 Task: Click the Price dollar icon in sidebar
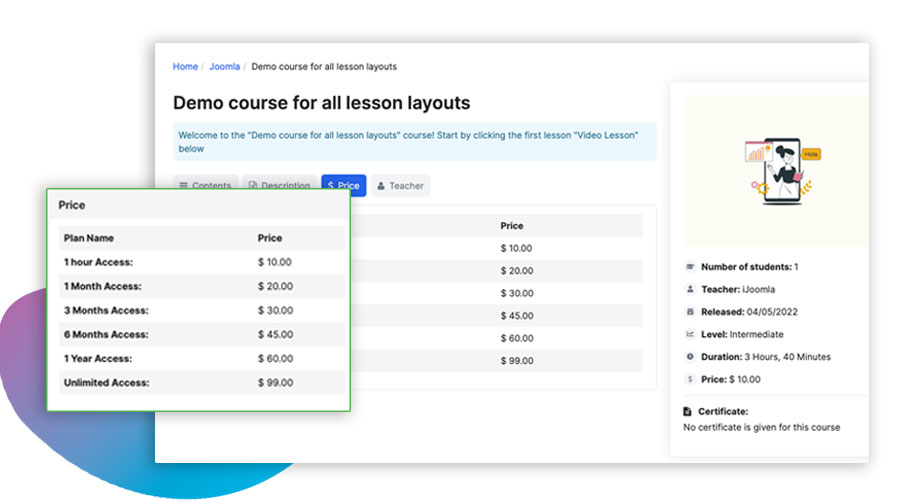(690, 379)
